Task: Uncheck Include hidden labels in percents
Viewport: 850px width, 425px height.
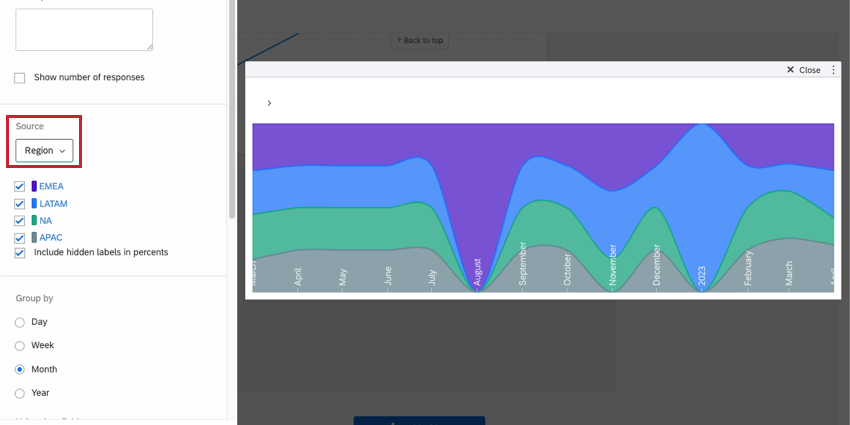Action: tap(20, 253)
